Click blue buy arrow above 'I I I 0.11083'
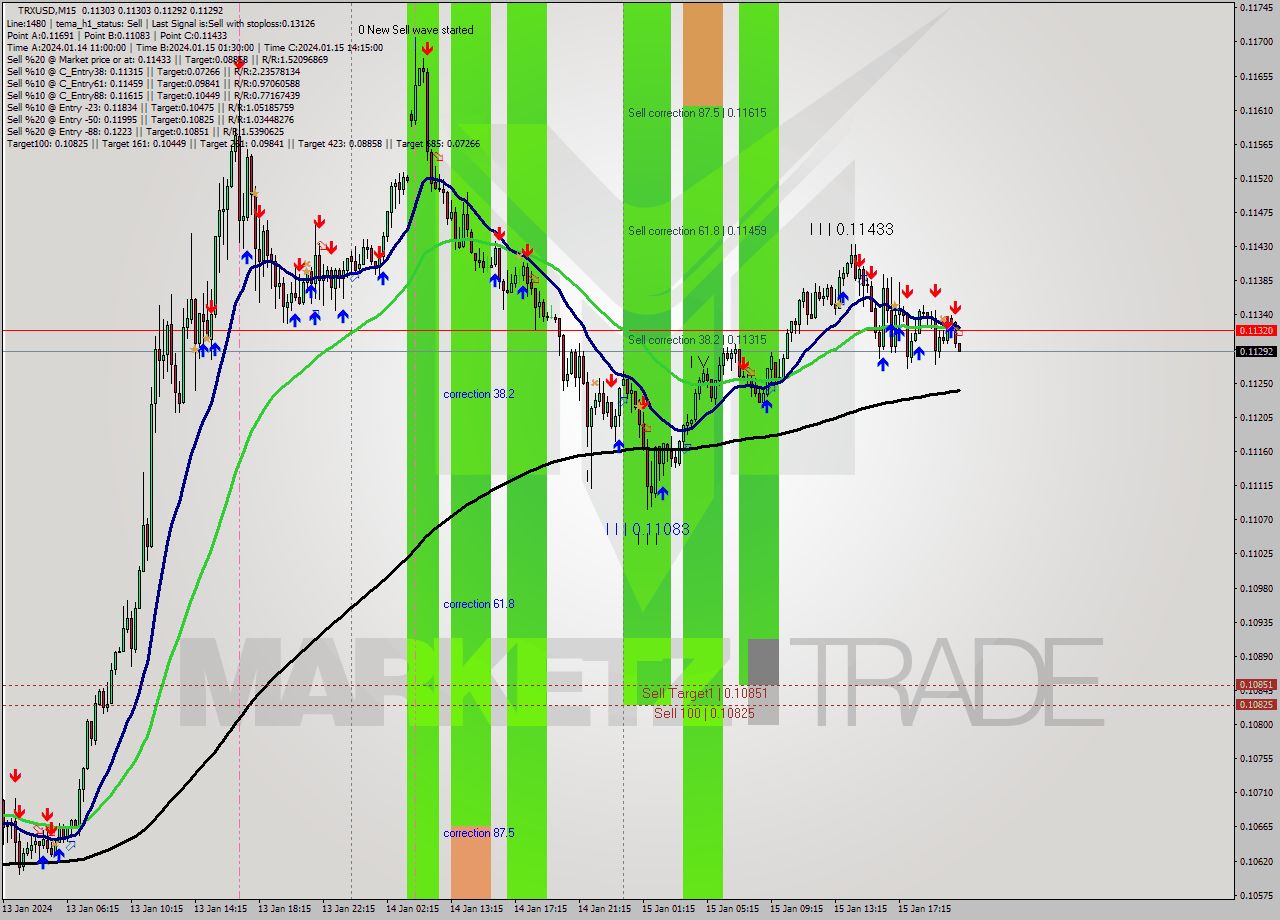1280x920 pixels. pyautogui.click(x=662, y=493)
